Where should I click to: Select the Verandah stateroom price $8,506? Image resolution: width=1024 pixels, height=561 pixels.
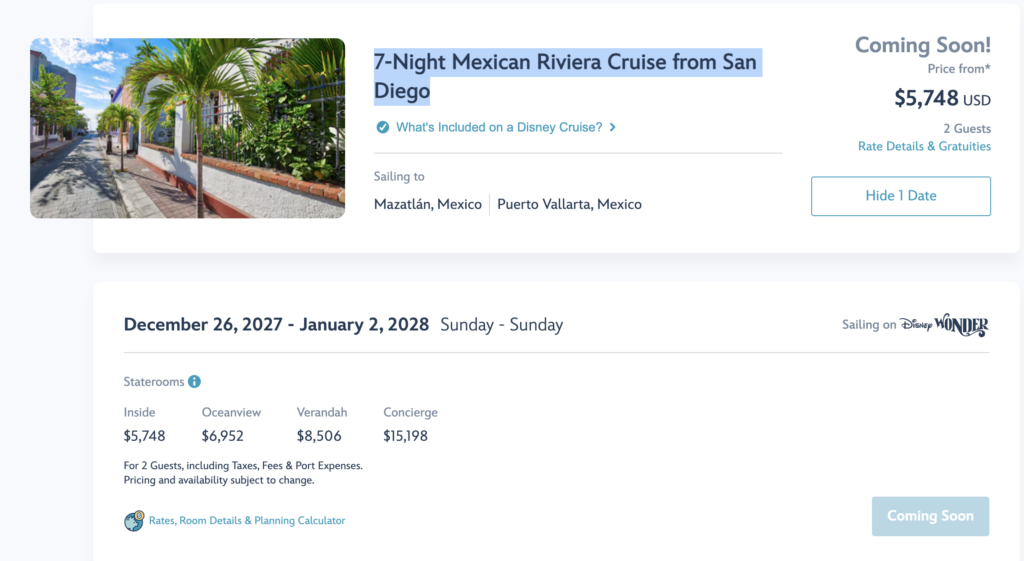click(319, 436)
